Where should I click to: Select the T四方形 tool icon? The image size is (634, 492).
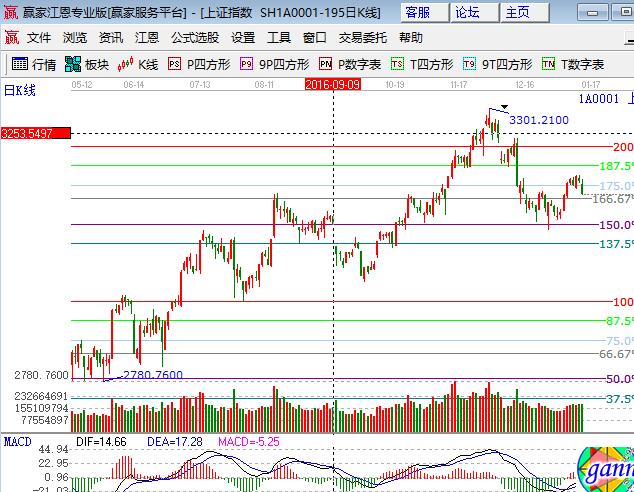(x=422, y=64)
